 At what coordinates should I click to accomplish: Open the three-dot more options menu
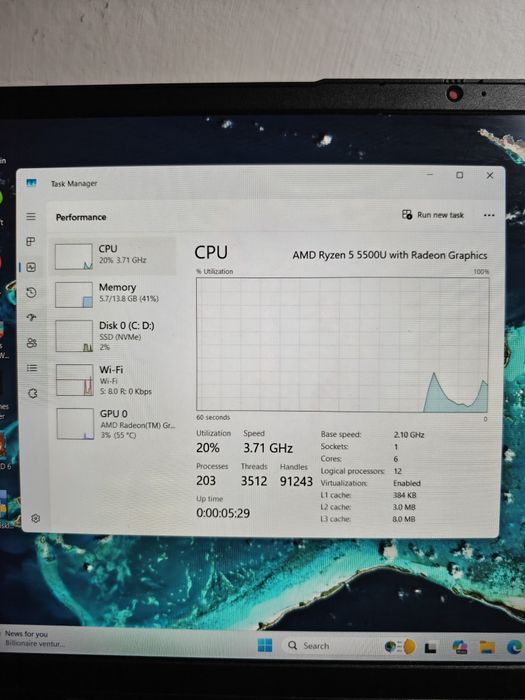pyautogui.click(x=489, y=215)
